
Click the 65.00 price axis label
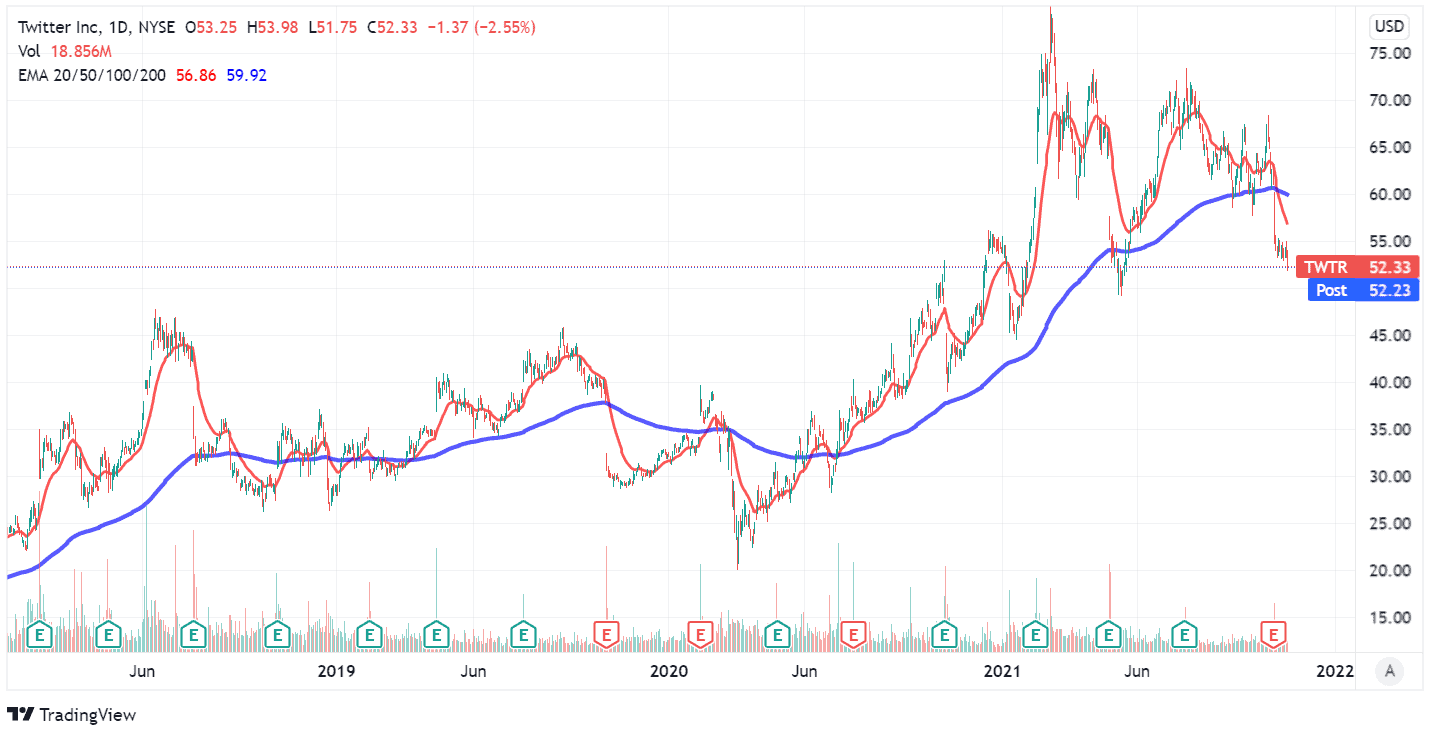tap(1390, 147)
